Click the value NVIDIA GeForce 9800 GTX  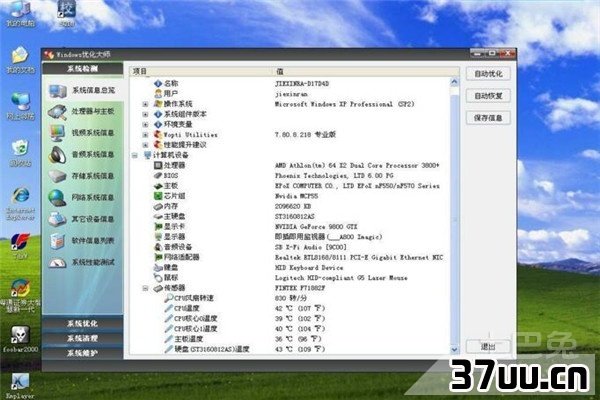coord(316,227)
